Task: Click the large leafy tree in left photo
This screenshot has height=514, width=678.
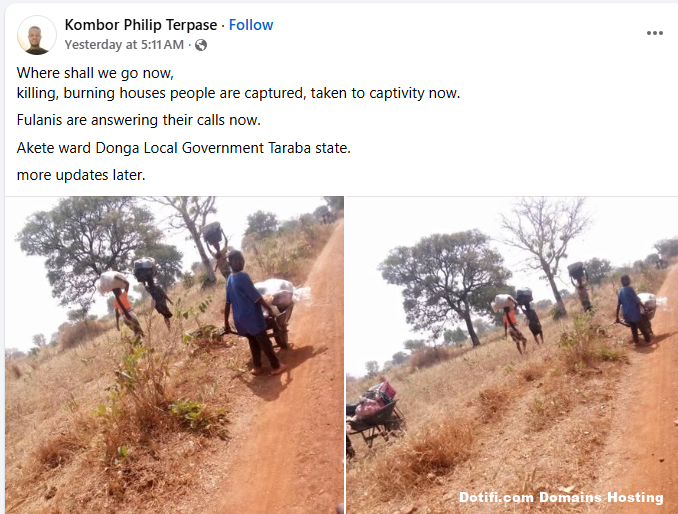Action: coord(97,251)
